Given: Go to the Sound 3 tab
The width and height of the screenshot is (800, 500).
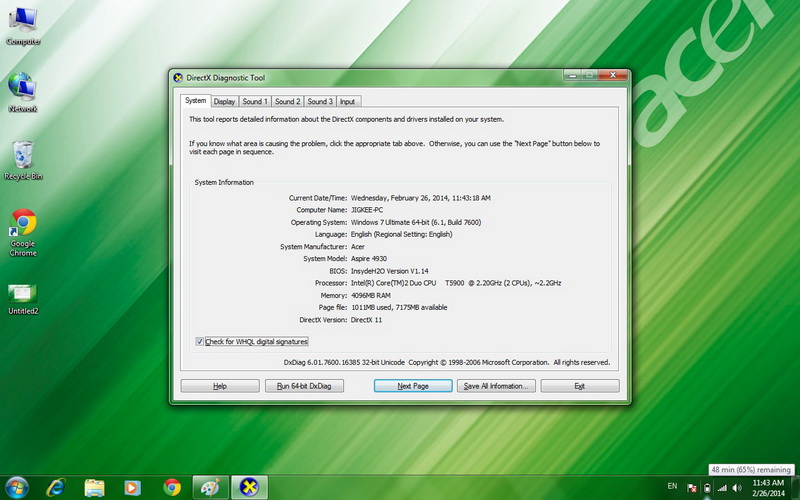Looking at the screenshot, I should (x=320, y=102).
